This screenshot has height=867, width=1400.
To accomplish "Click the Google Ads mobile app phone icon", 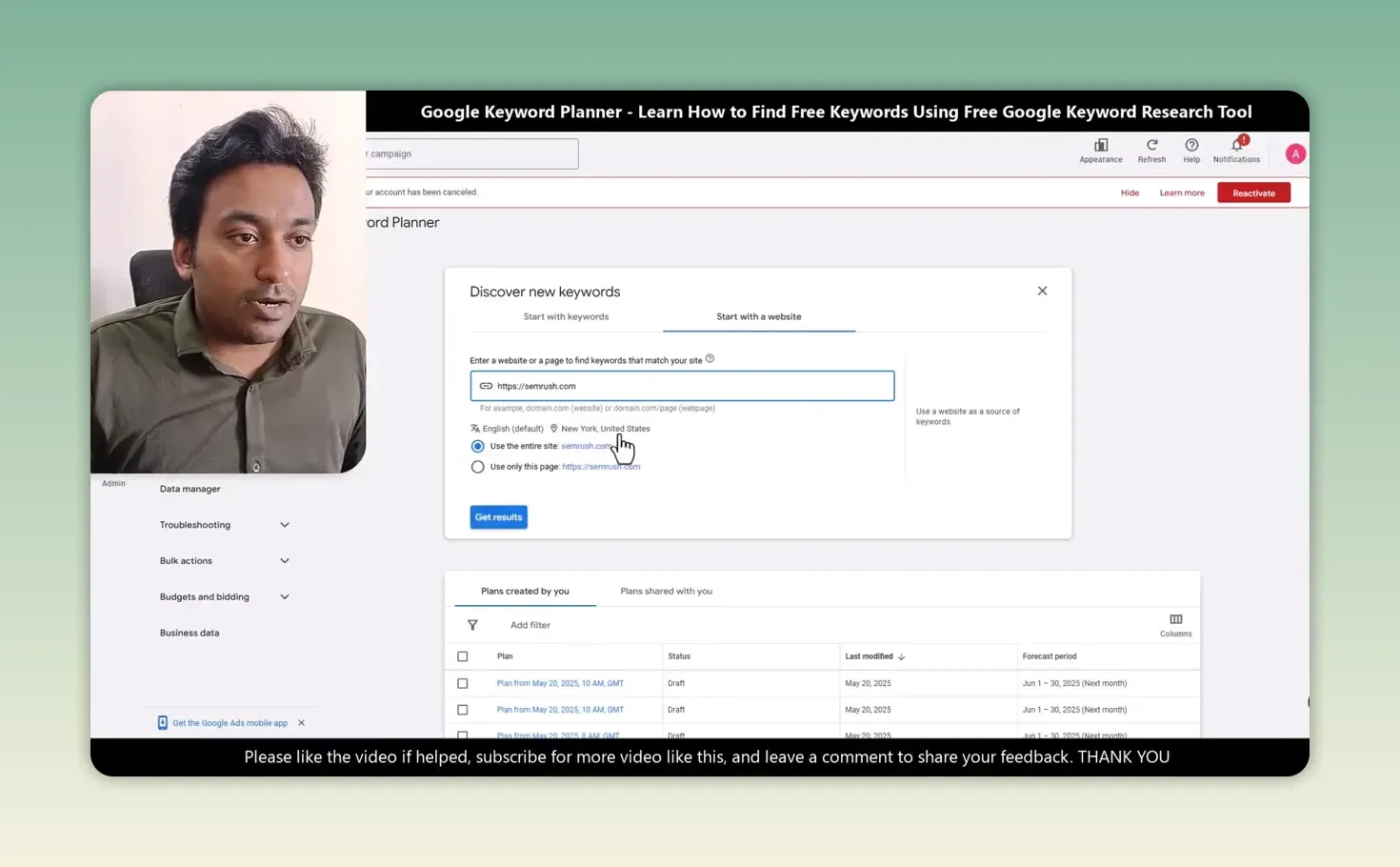I will click(162, 722).
